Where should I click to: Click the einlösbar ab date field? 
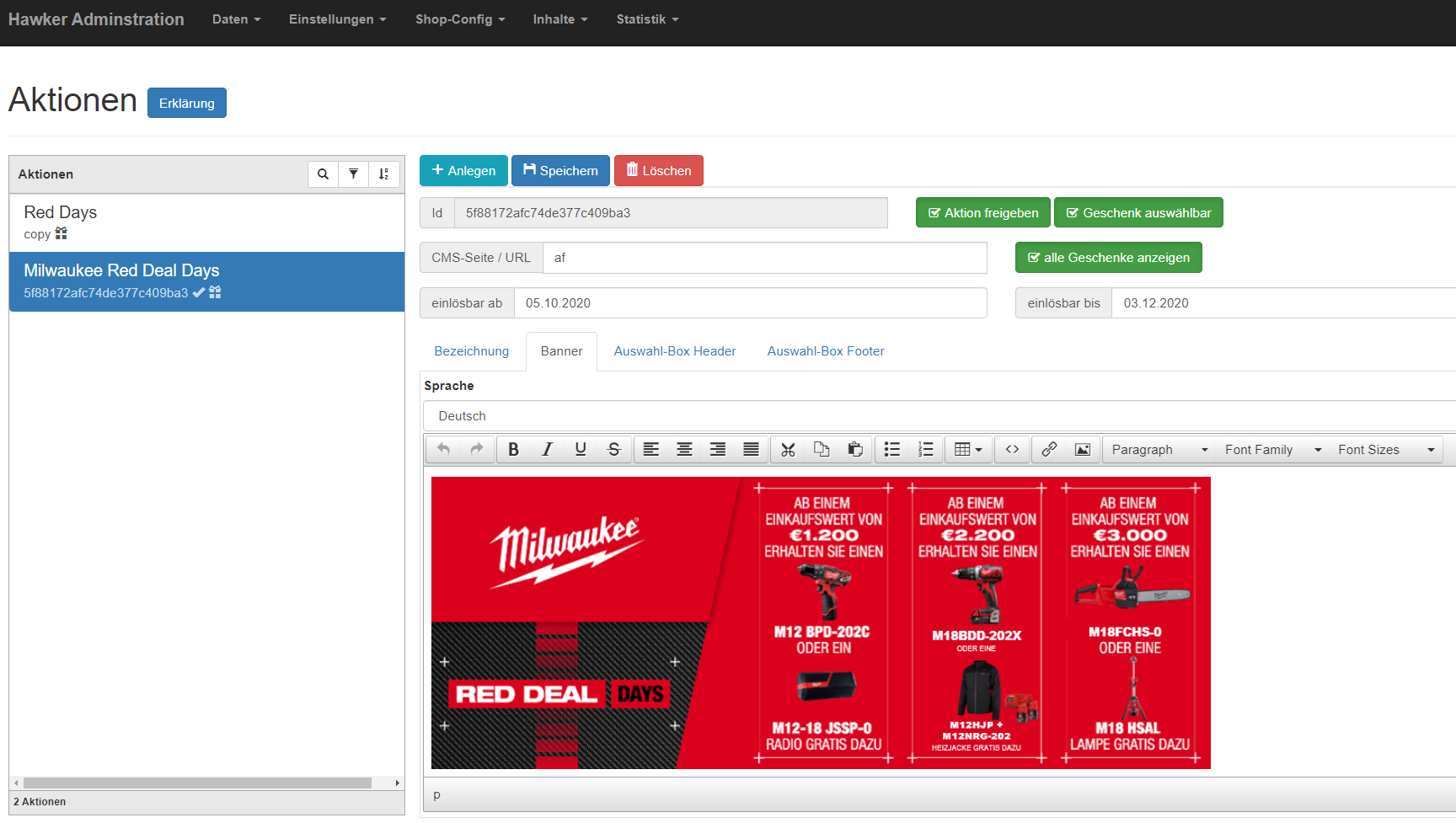pyautogui.click(x=750, y=303)
